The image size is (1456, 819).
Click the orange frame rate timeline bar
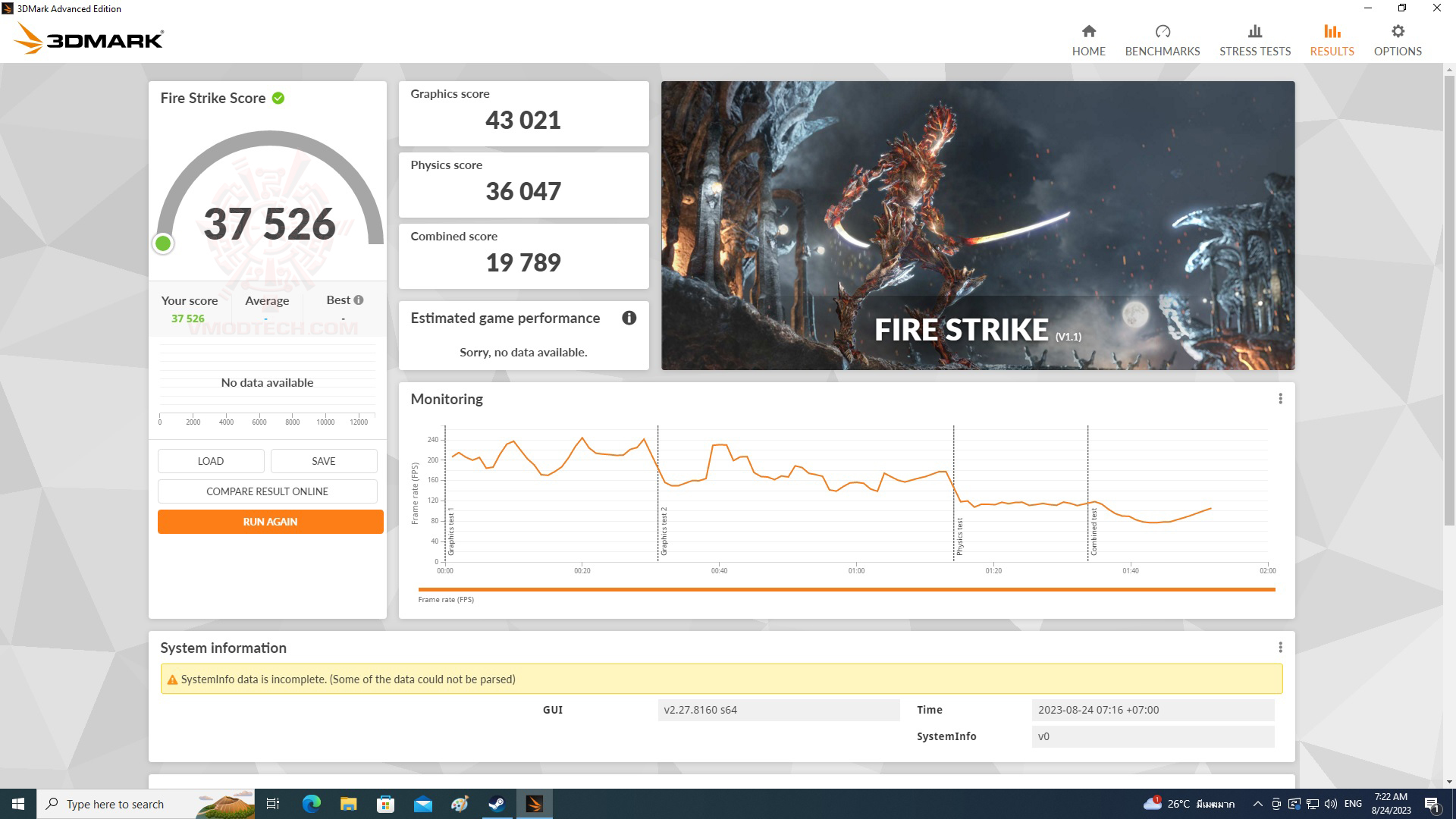[x=834, y=588]
